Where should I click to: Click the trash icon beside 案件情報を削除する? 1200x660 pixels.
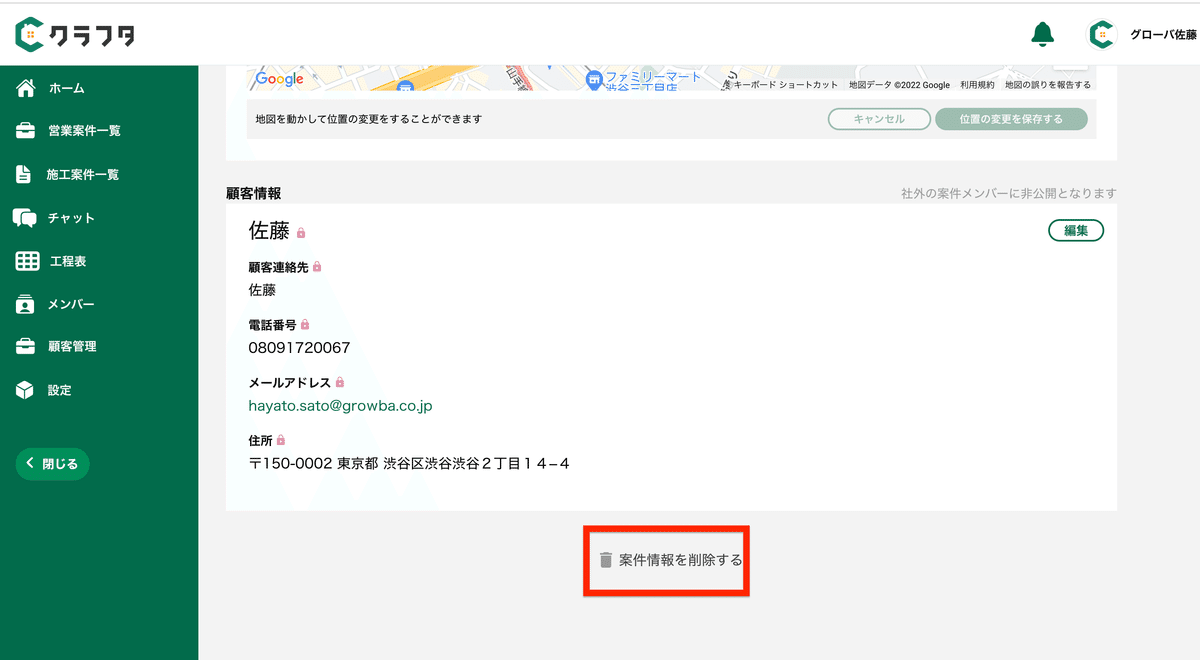605,560
